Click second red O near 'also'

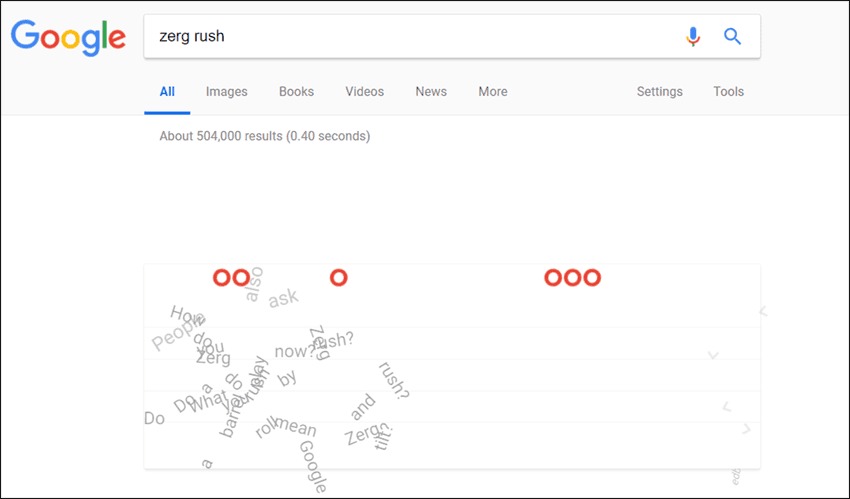pyautogui.click(x=241, y=277)
